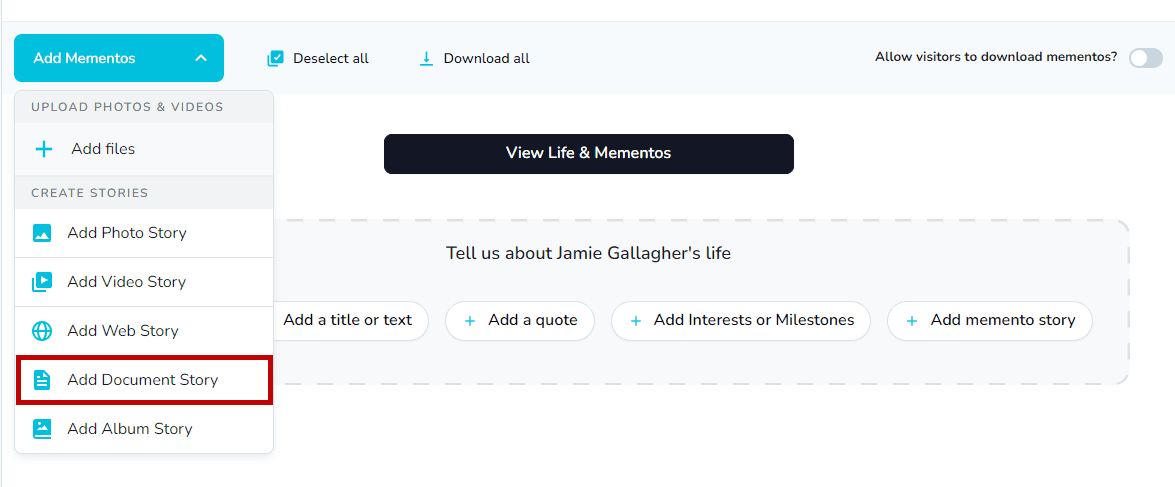
Task: Toggle Allow visitors to download mementos
Action: coord(1145,58)
